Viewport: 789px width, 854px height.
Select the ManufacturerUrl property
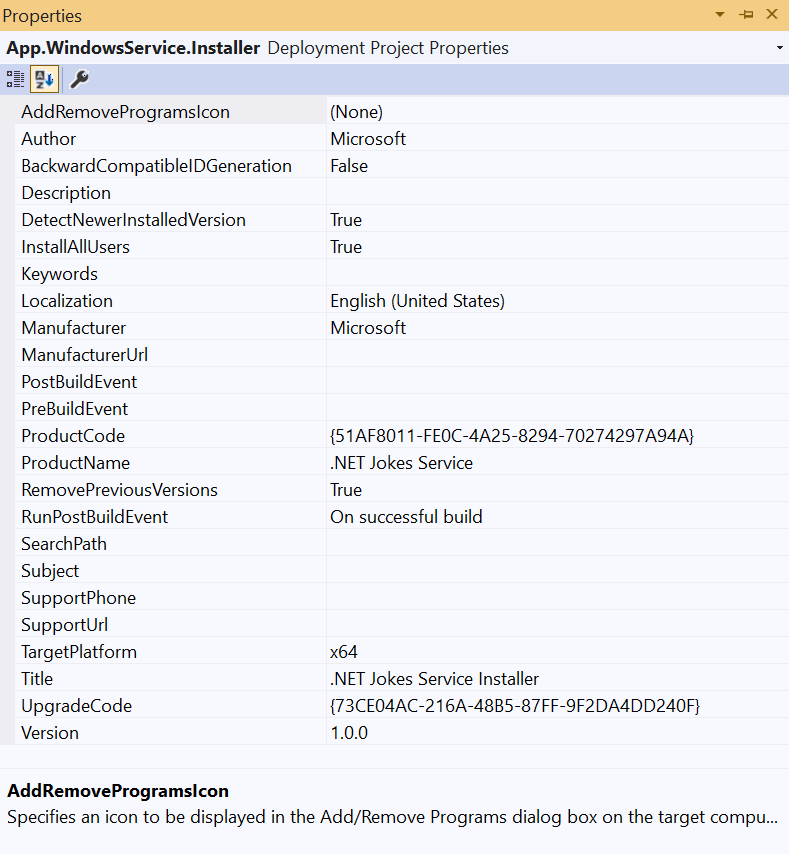pyautogui.click(x=84, y=355)
